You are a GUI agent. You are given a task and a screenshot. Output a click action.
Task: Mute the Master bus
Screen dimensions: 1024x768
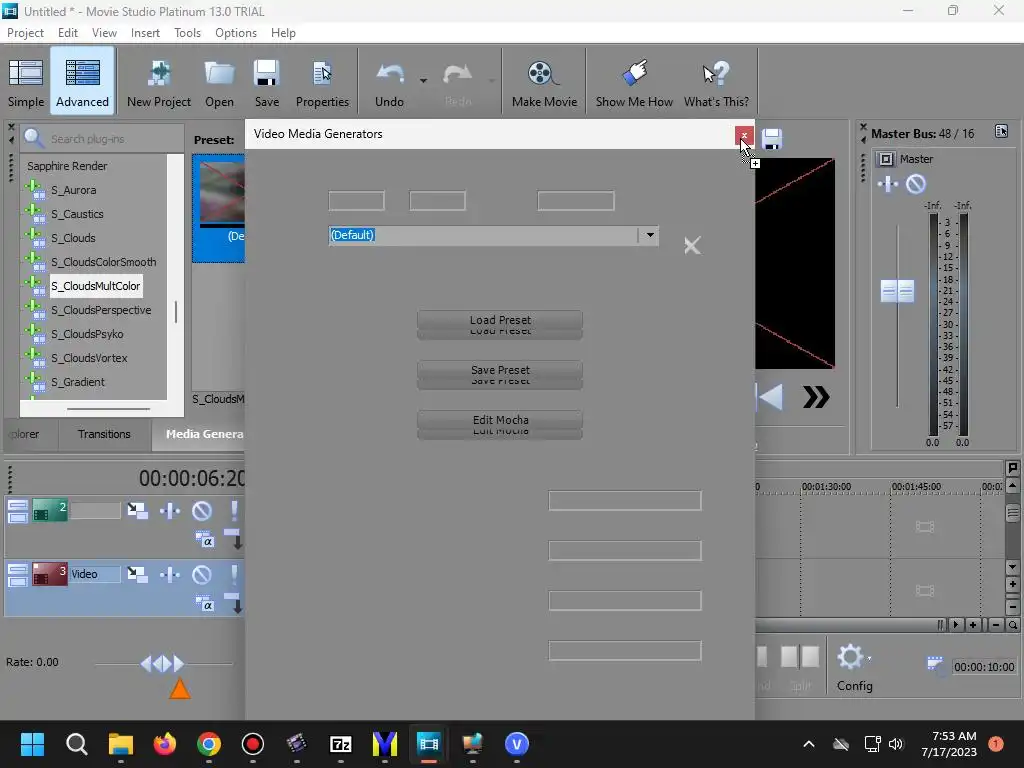916,185
